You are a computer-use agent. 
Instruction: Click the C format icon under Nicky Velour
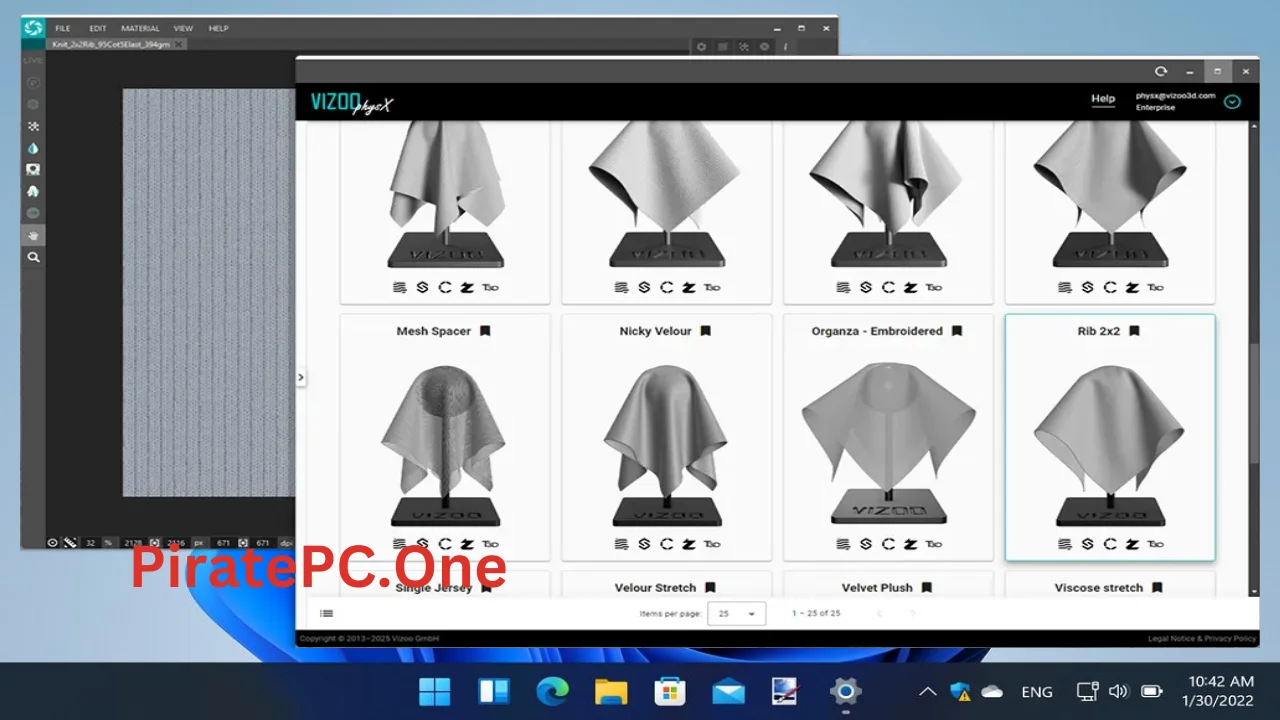pyautogui.click(x=666, y=543)
